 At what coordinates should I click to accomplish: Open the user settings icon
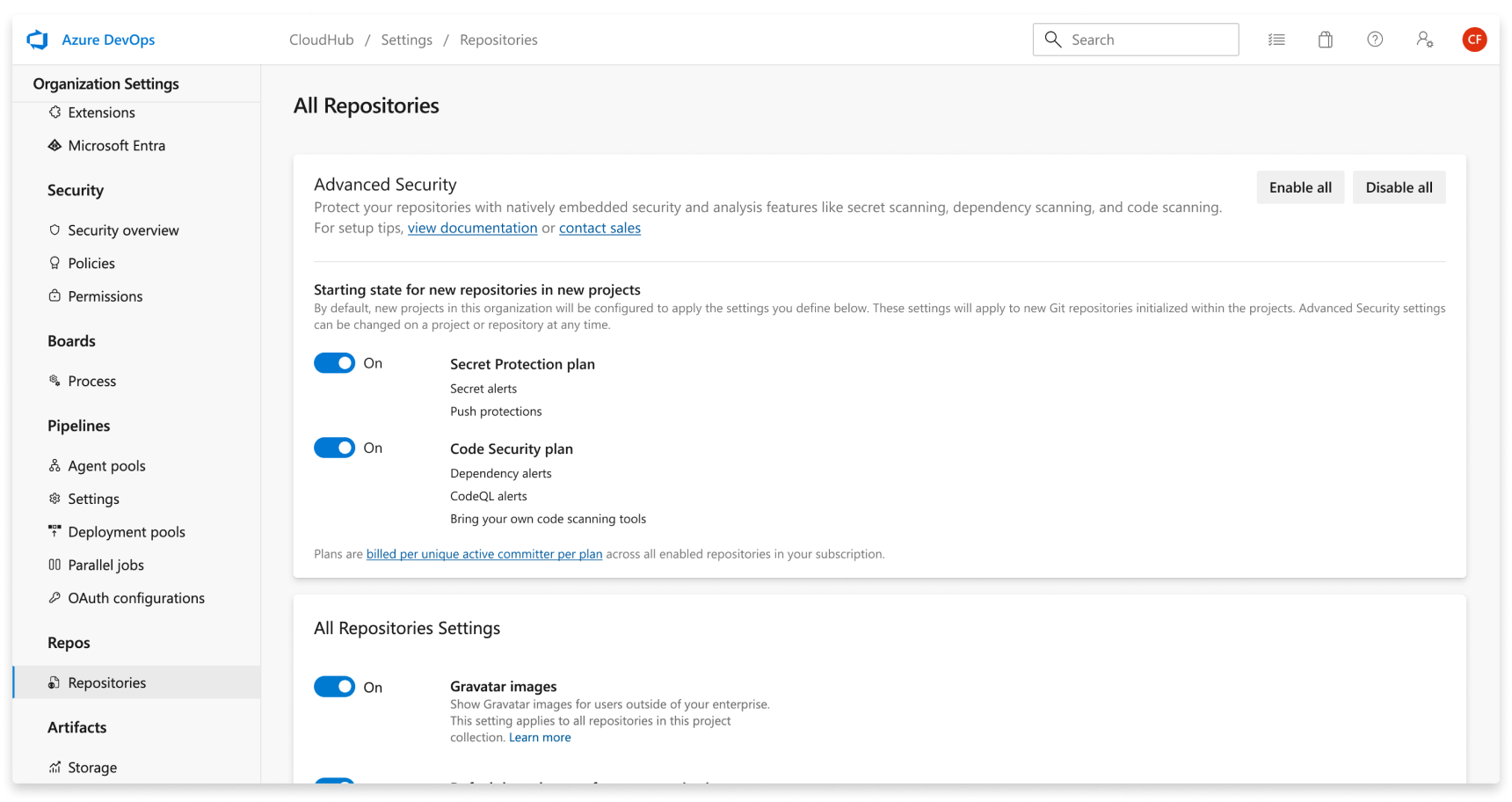pos(1425,40)
